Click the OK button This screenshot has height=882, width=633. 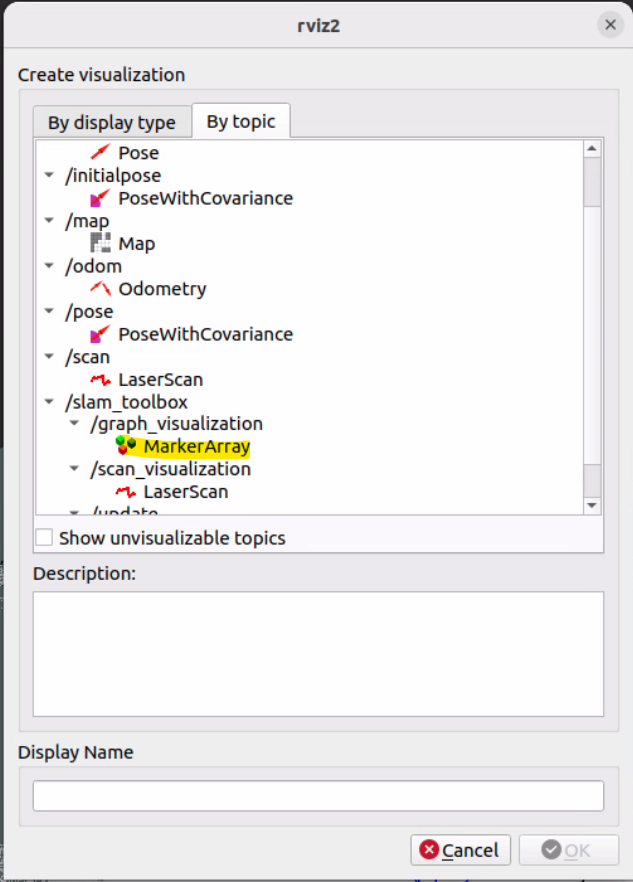coord(566,850)
